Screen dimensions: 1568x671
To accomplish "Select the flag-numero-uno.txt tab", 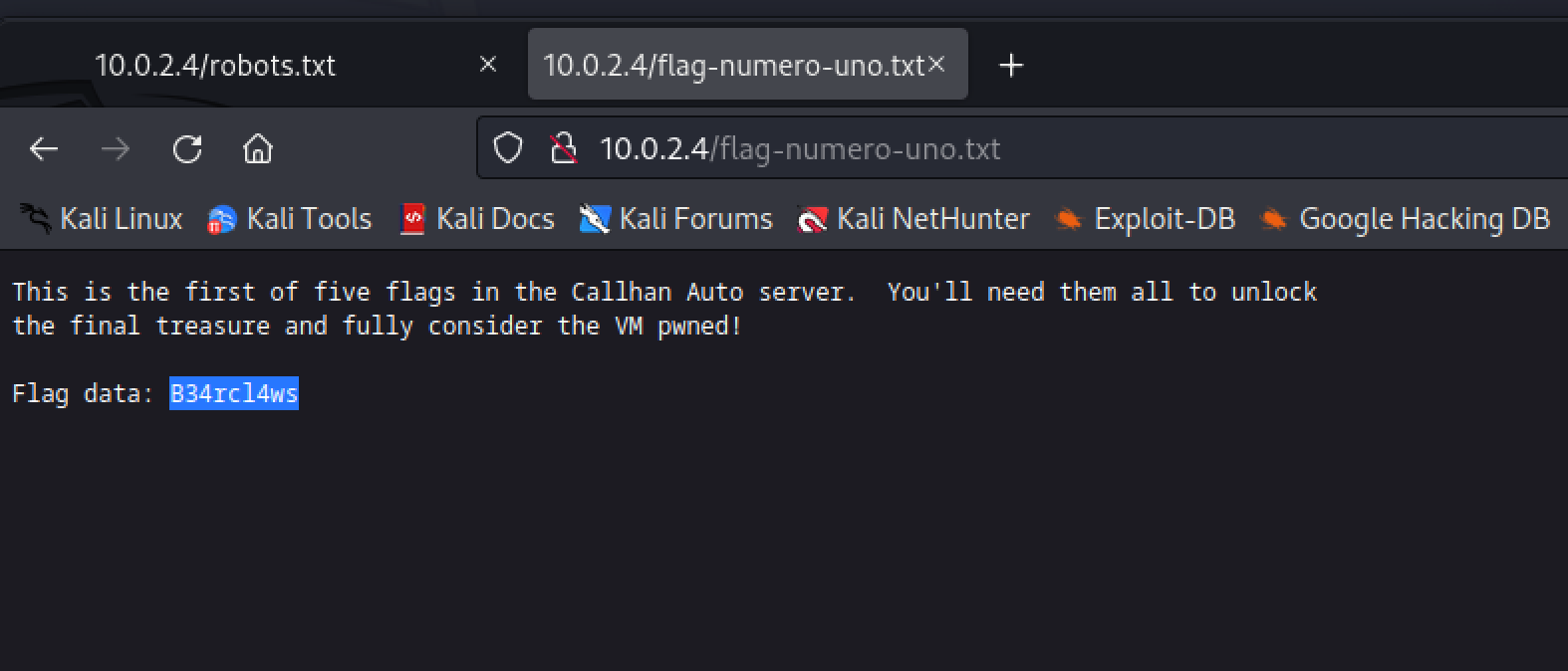I will coord(733,66).
